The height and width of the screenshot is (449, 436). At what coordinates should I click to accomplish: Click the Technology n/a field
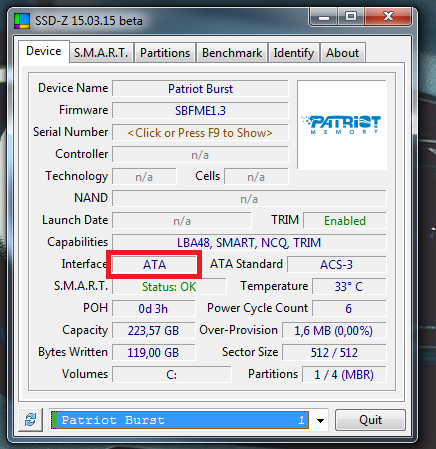pyautogui.click(x=144, y=177)
